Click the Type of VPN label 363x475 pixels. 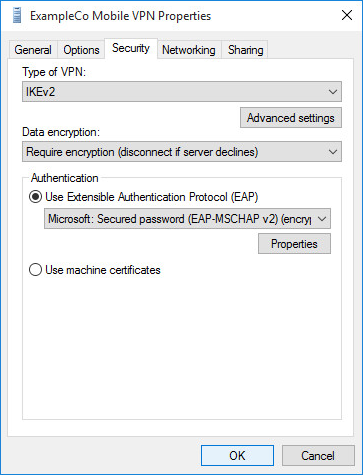(x=54, y=72)
